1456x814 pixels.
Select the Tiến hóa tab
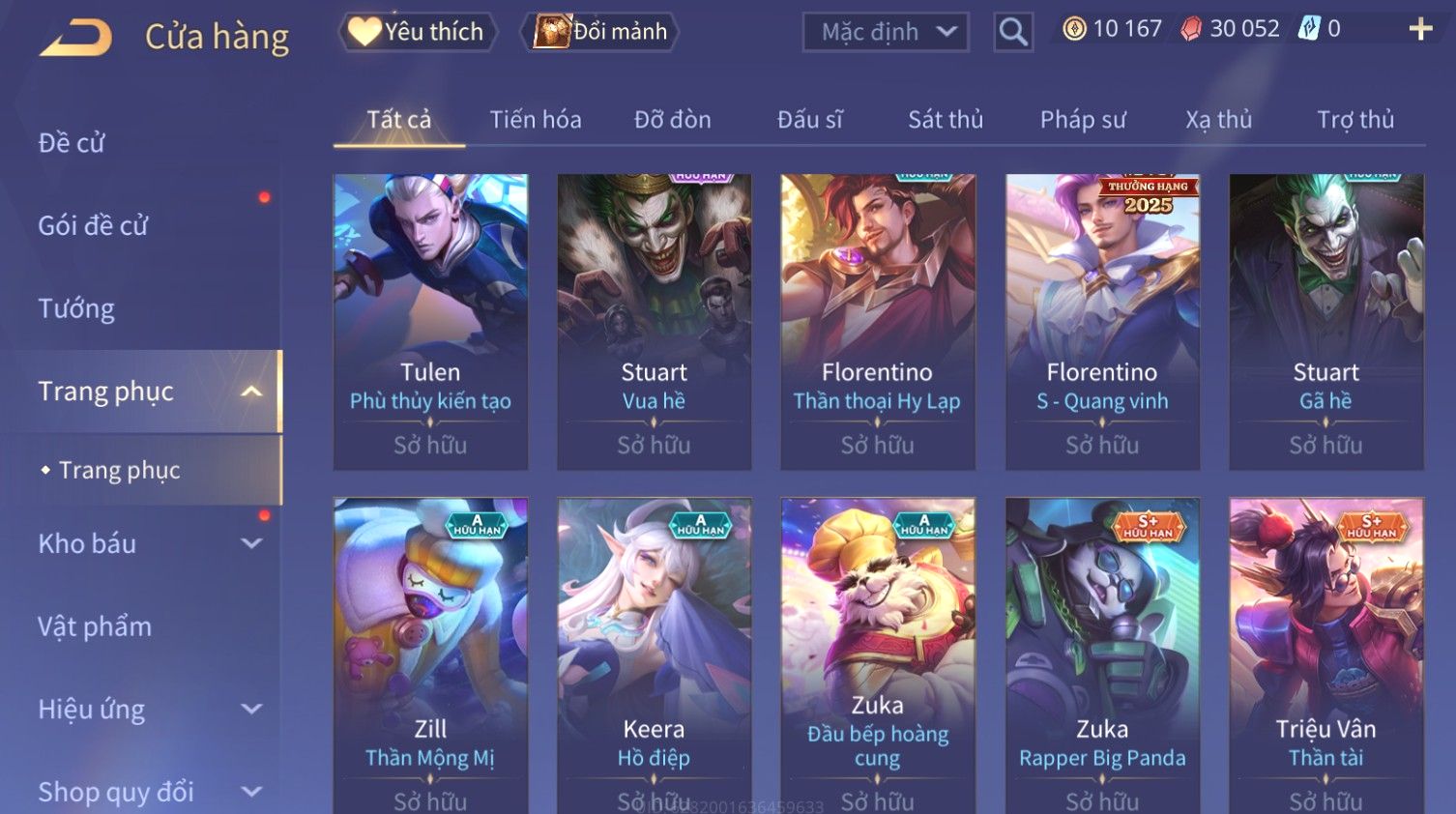536,120
